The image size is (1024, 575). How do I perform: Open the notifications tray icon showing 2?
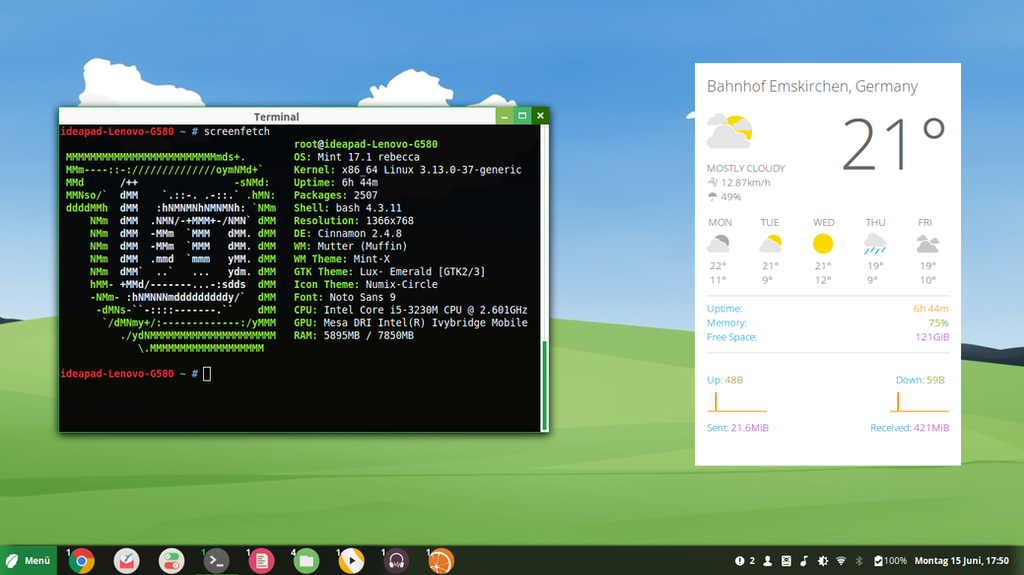744,561
